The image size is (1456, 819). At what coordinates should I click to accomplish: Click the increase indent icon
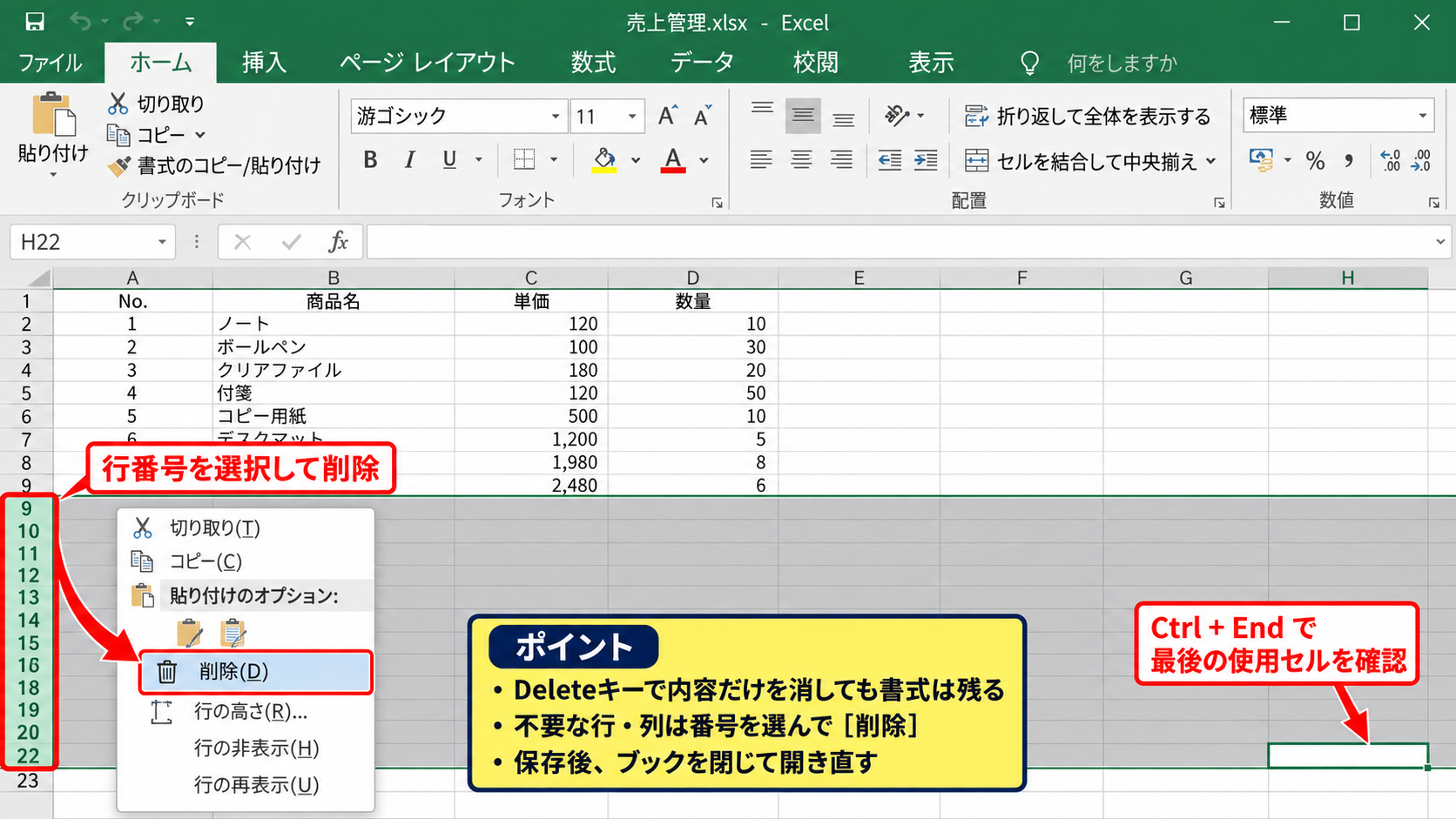[x=926, y=160]
